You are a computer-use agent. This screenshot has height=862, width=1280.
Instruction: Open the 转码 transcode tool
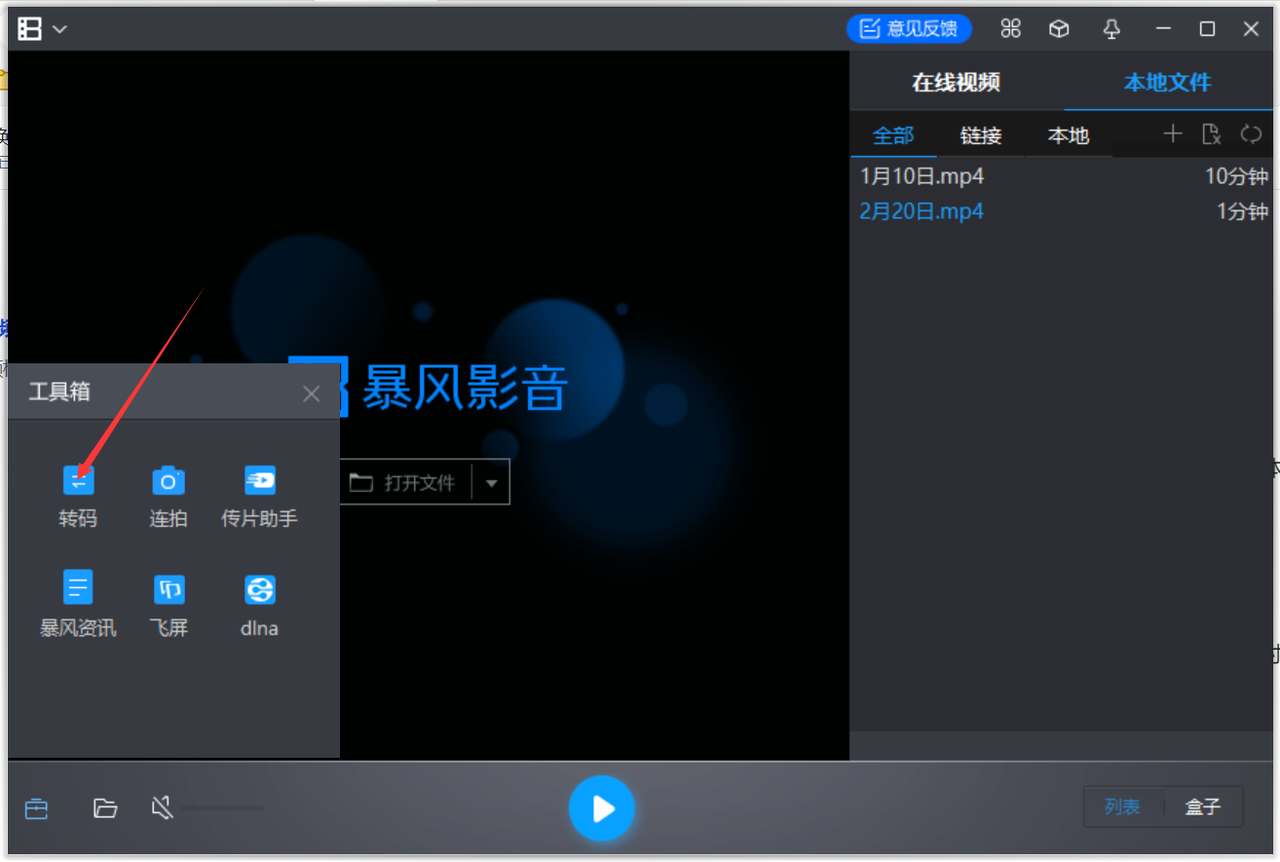coord(78,496)
